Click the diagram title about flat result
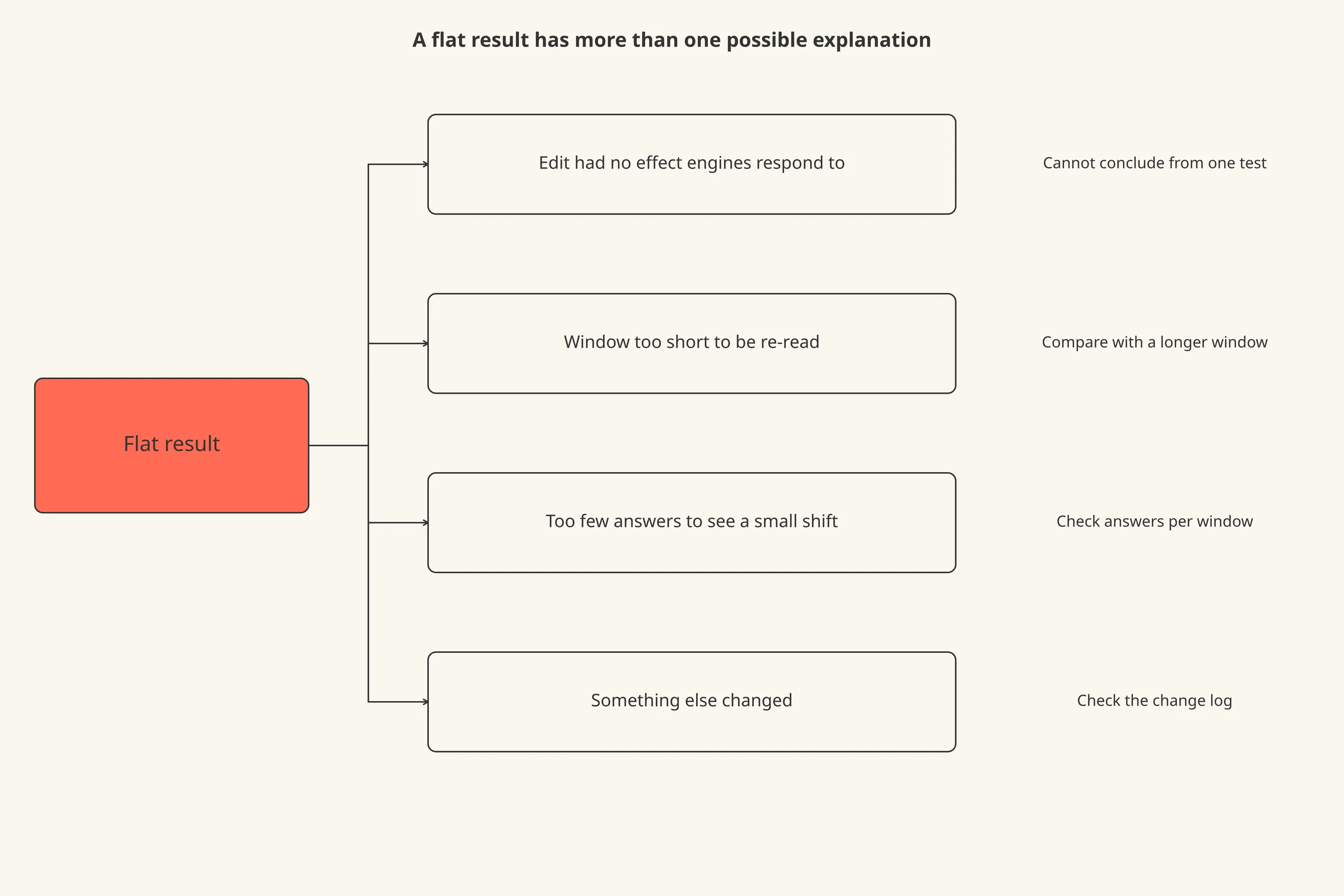 (671, 40)
